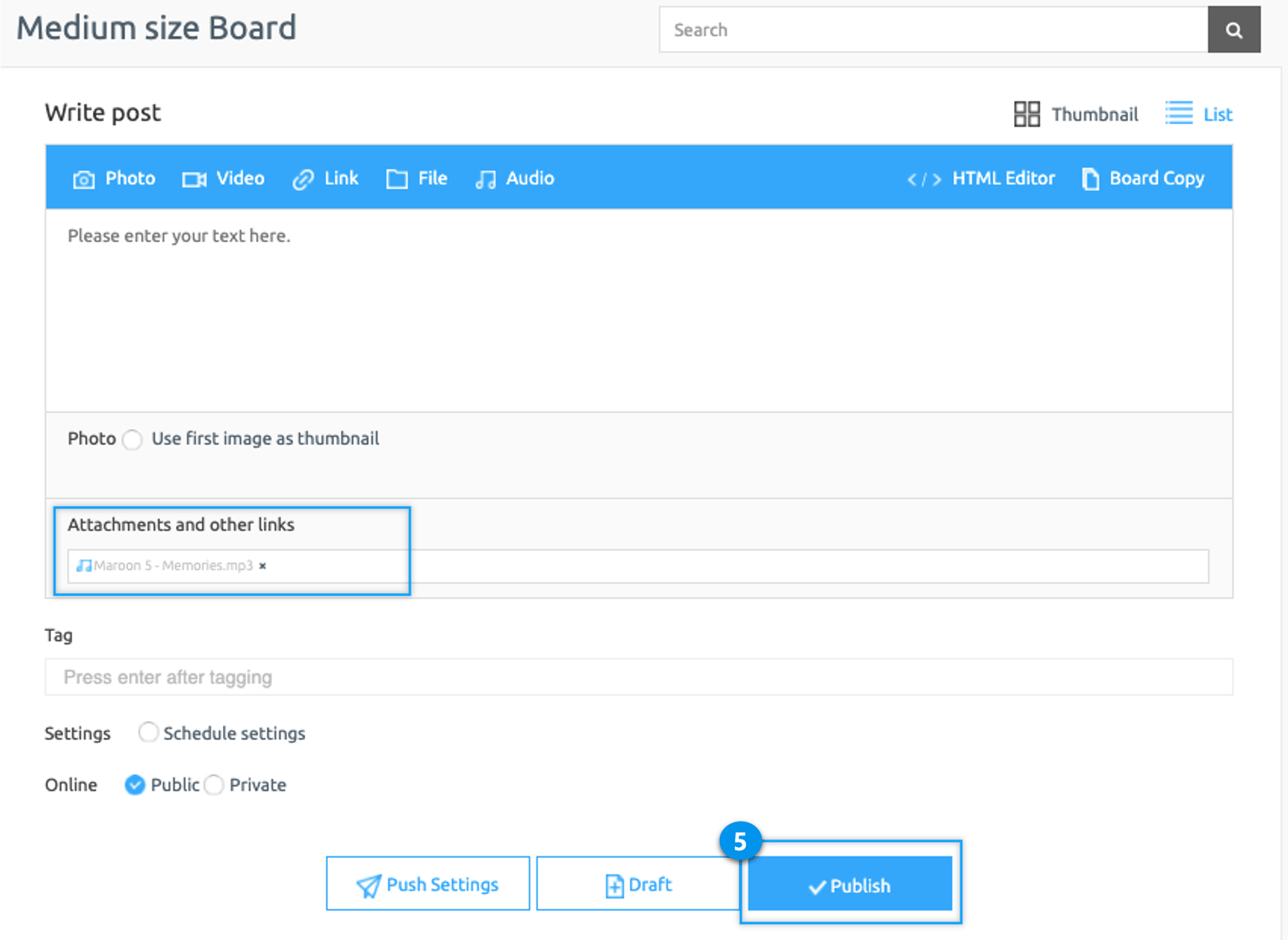Open Push Settings
This screenshot has width=1288, height=940.
(x=427, y=885)
